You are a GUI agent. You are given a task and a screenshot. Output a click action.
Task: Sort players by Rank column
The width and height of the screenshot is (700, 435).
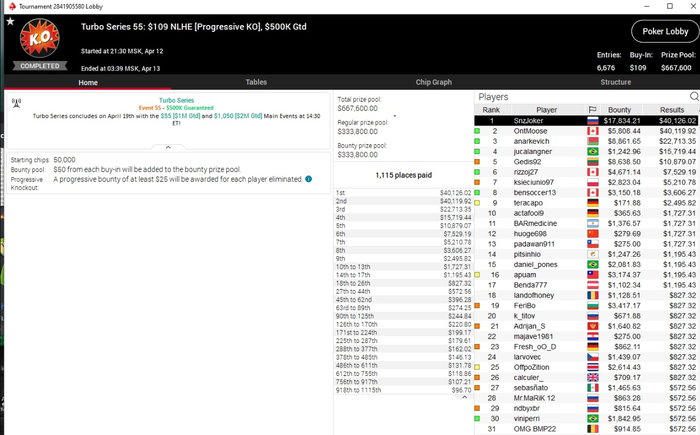tap(491, 110)
